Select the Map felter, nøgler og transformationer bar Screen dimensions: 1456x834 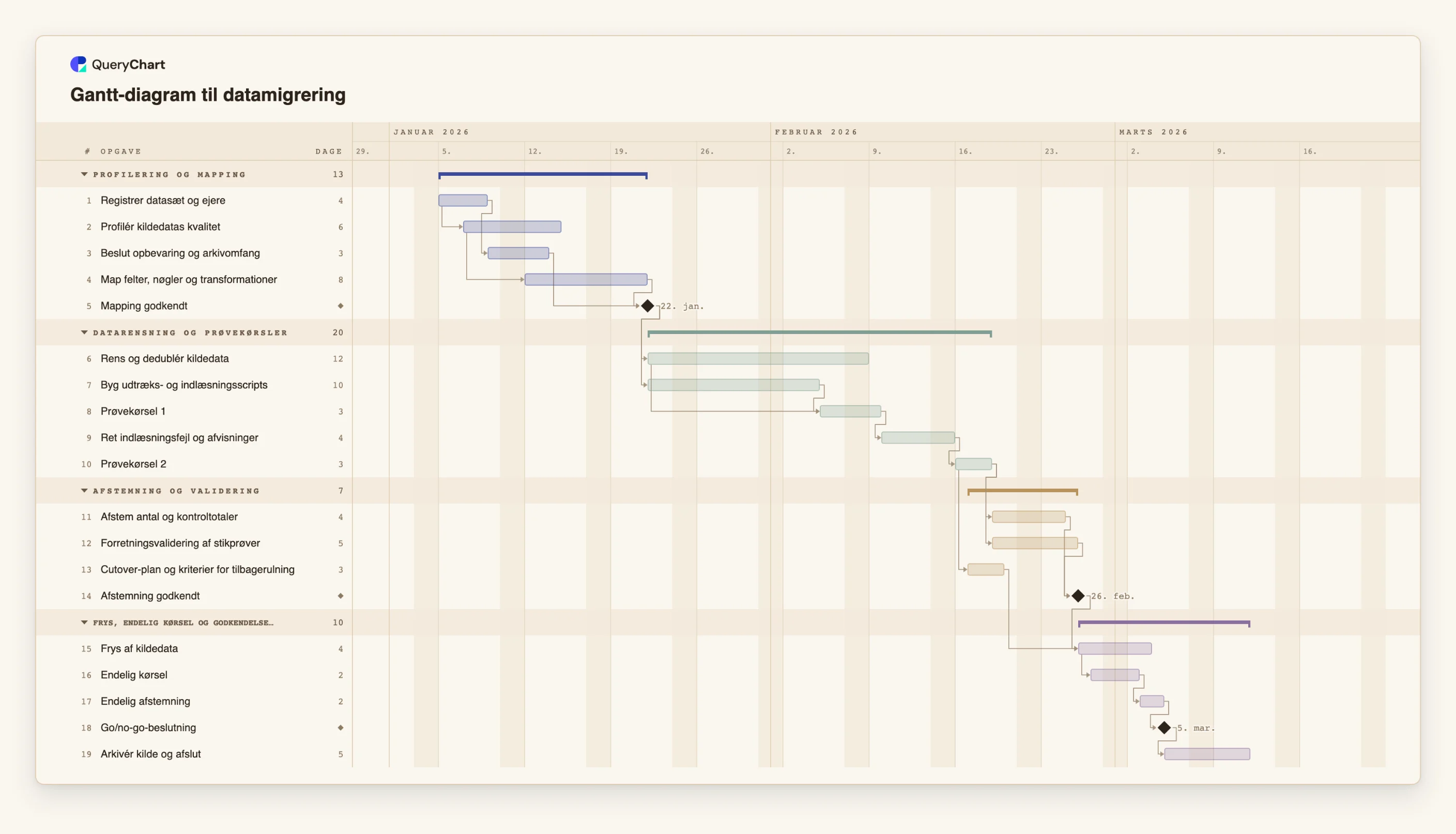point(586,280)
